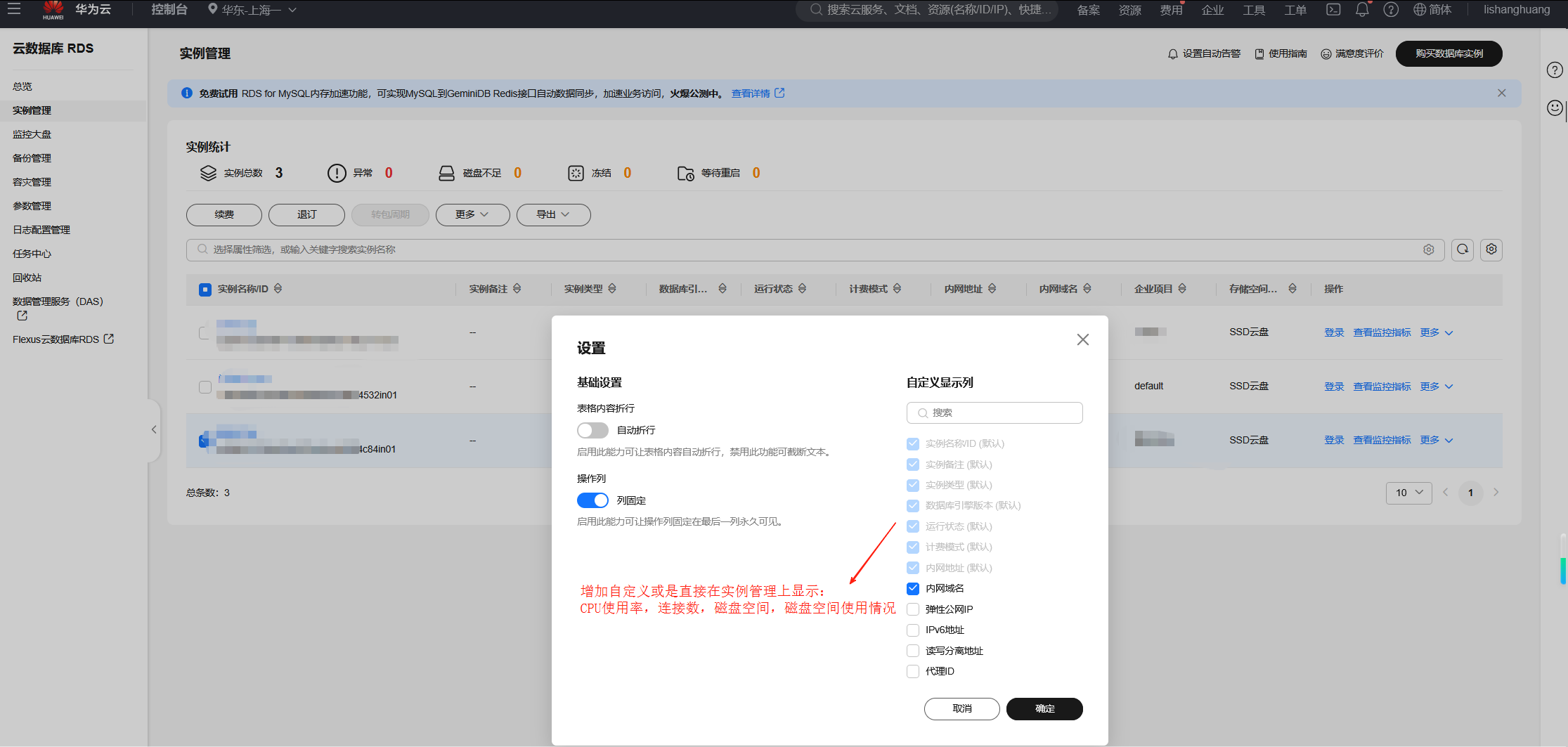This screenshot has height=747, width=1568.
Task: Open 查看监控指标 for the default project row
Action: [1382, 387]
